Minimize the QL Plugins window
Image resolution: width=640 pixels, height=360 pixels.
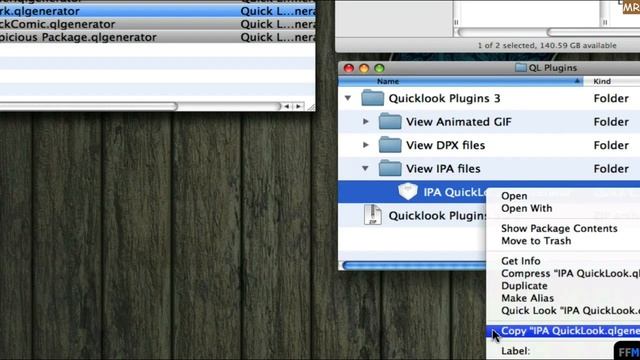pos(364,68)
